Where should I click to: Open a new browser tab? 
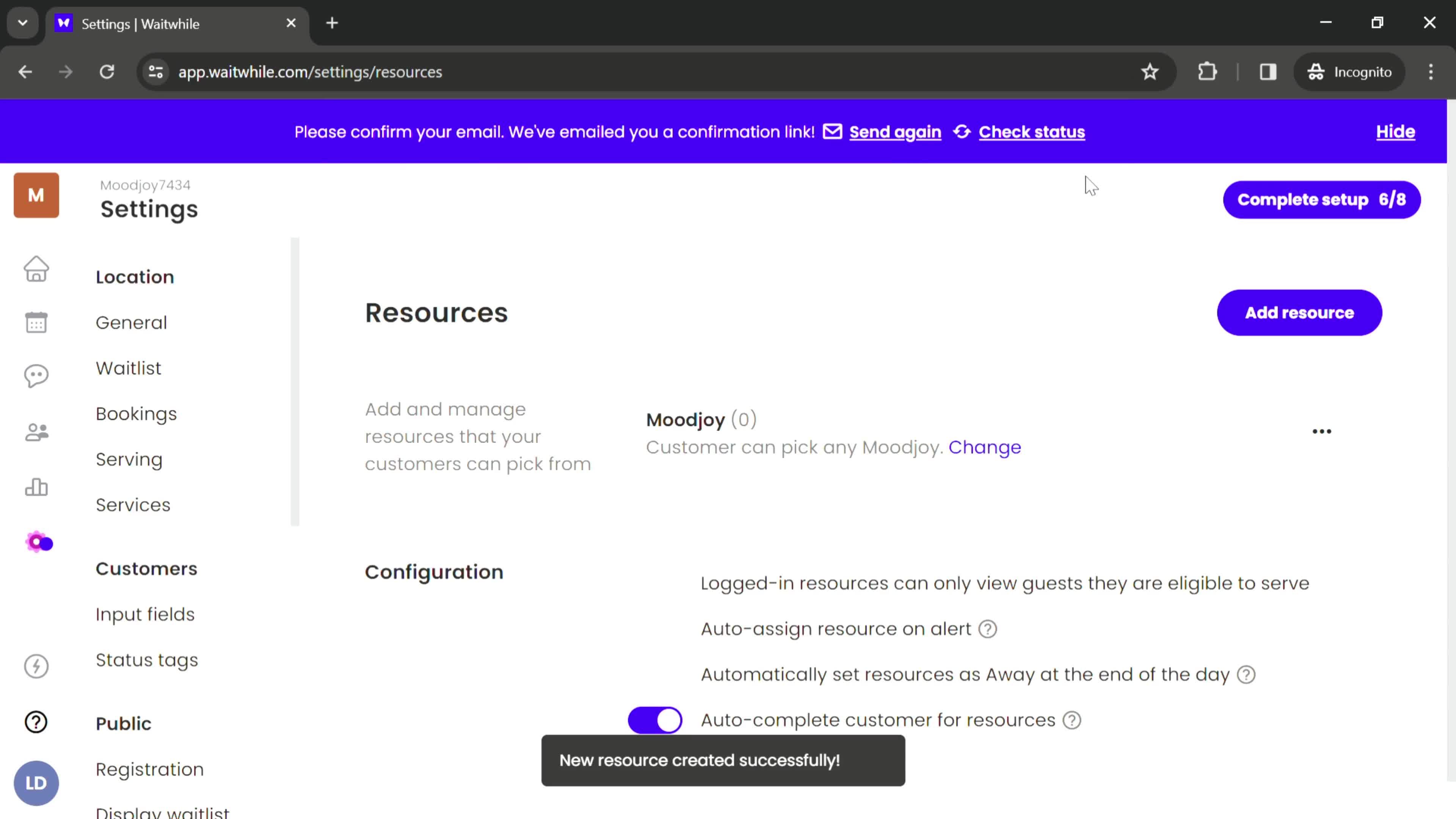(x=333, y=23)
